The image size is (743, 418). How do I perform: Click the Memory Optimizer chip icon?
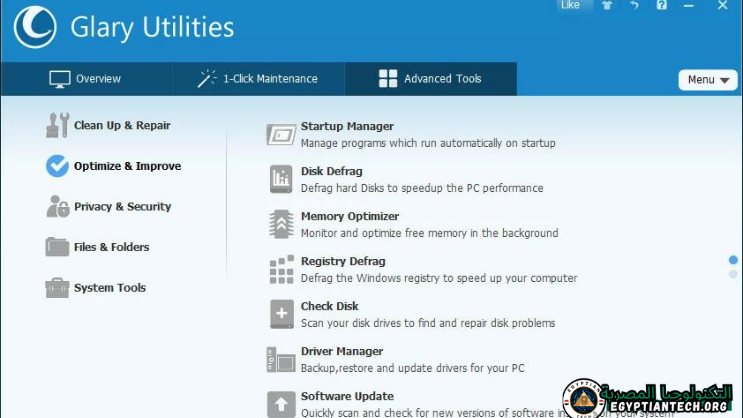point(281,224)
